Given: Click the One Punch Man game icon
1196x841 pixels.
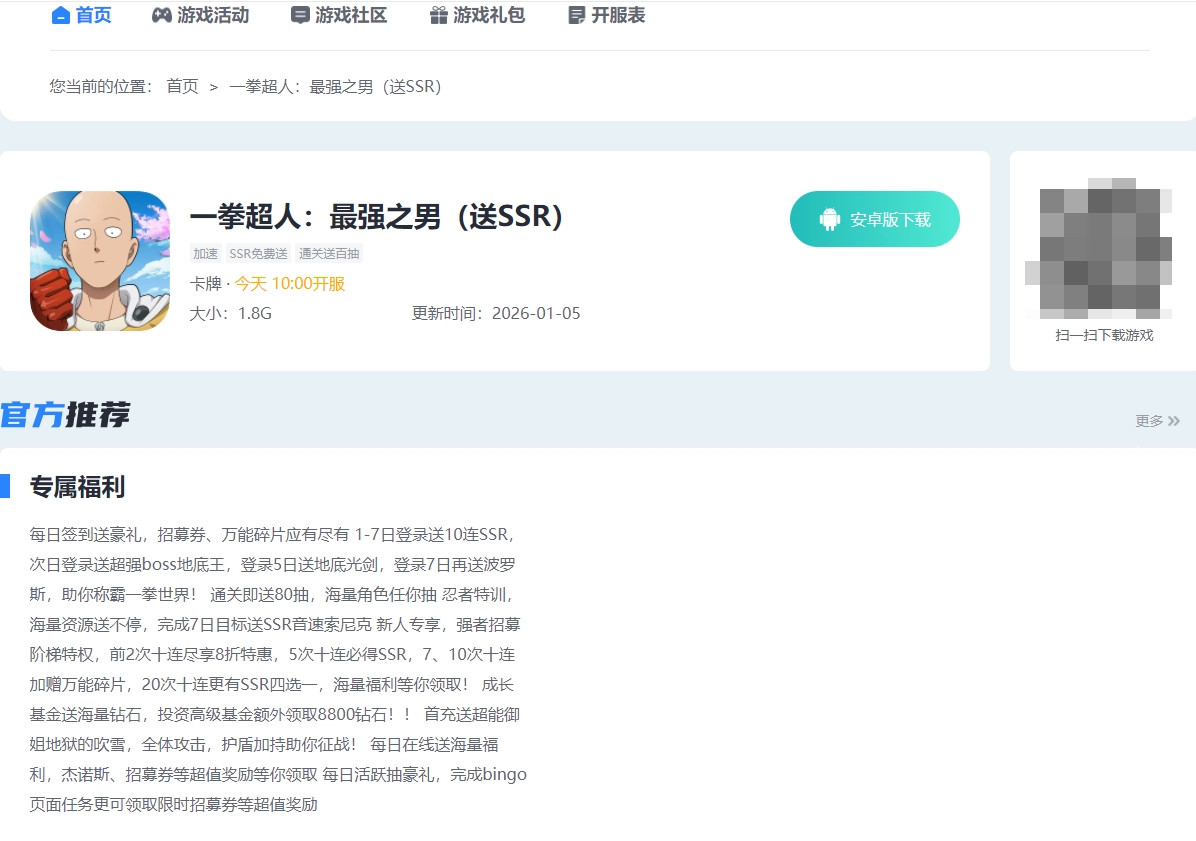Looking at the screenshot, I should 99,261.
